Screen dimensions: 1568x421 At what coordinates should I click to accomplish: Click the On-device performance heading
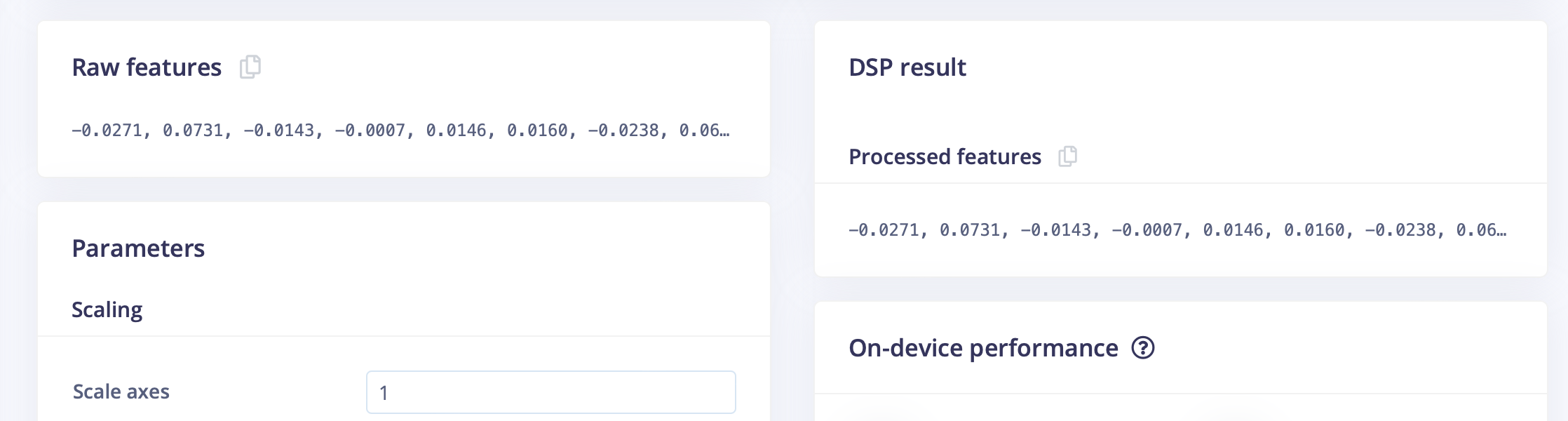coord(983,348)
